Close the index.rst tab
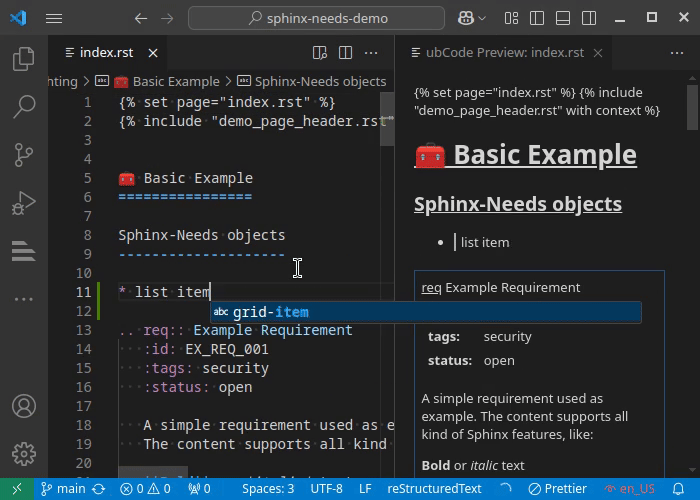 pos(153,53)
